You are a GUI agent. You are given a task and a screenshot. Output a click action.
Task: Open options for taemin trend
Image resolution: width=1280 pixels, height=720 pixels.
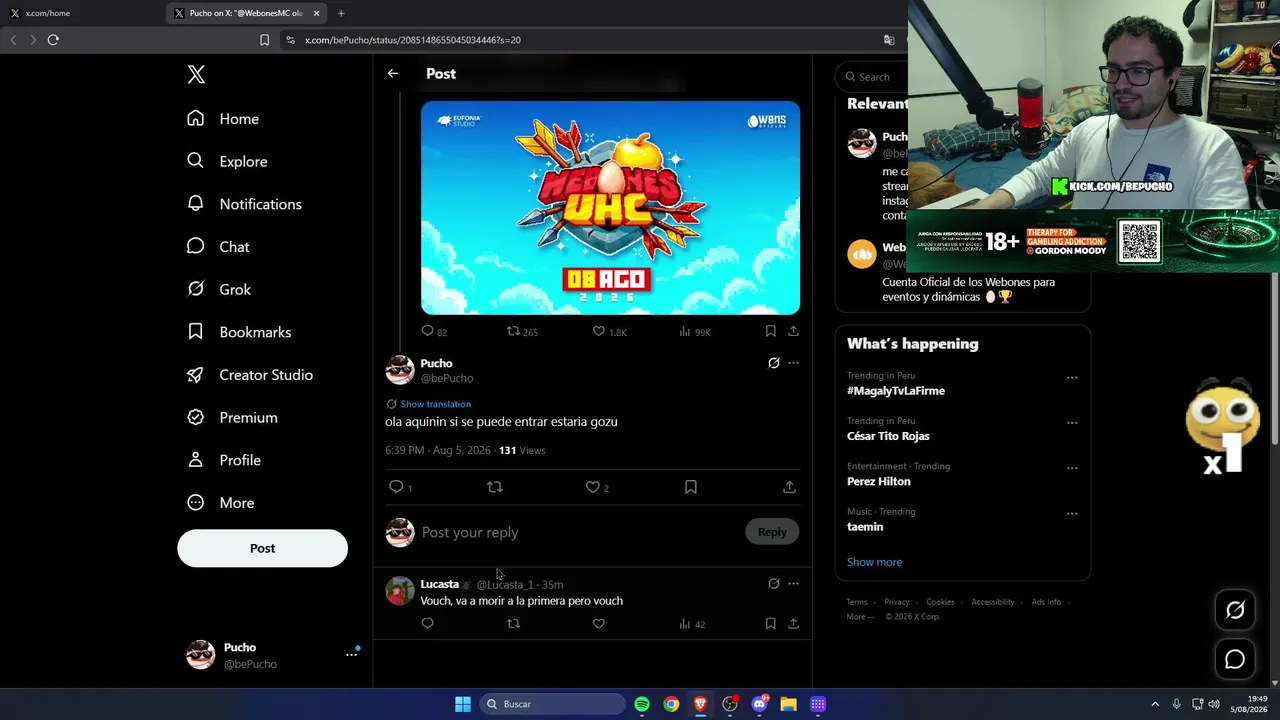click(x=1072, y=514)
